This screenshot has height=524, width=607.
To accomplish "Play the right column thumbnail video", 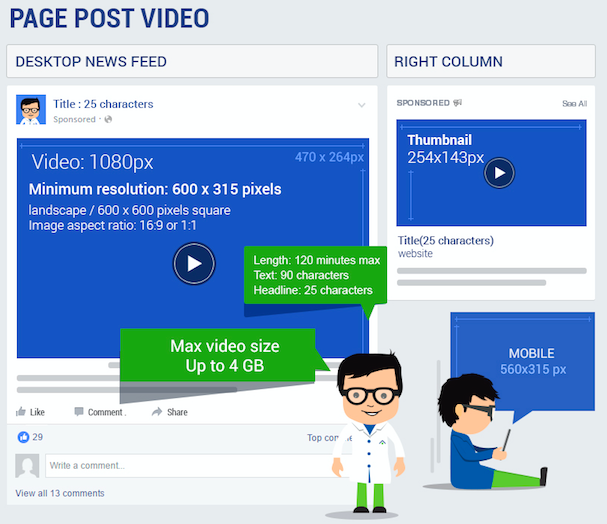I will [499, 173].
